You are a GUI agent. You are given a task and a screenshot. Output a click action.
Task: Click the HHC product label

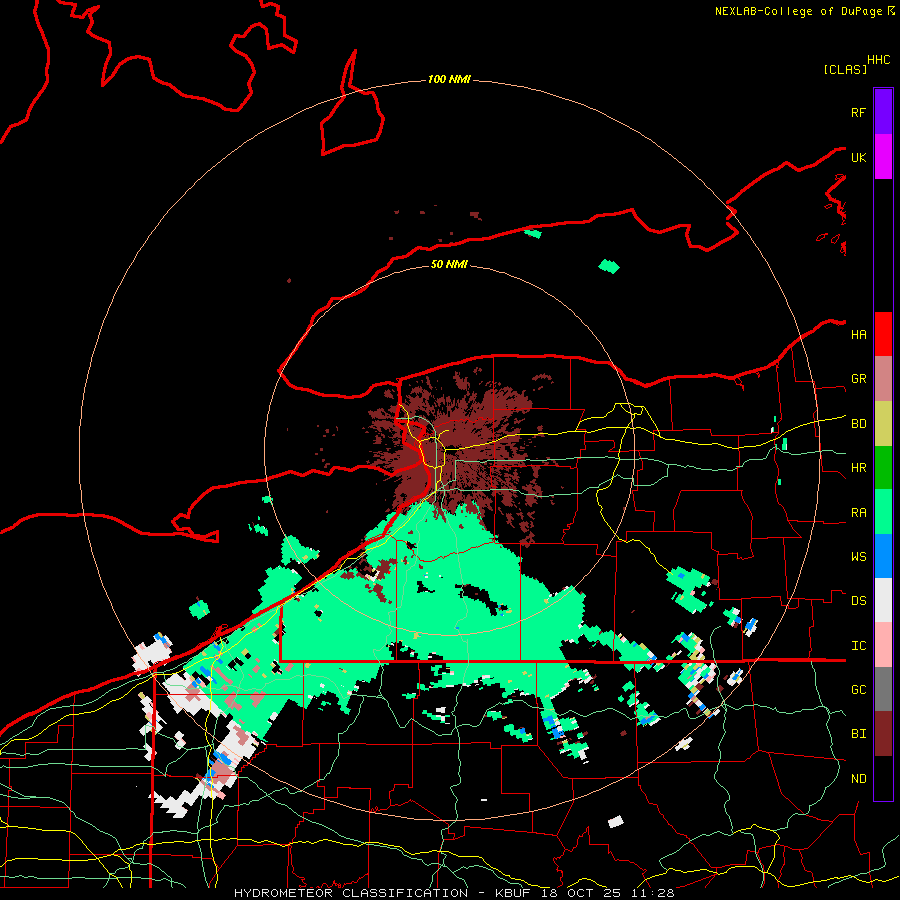point(878,60)
